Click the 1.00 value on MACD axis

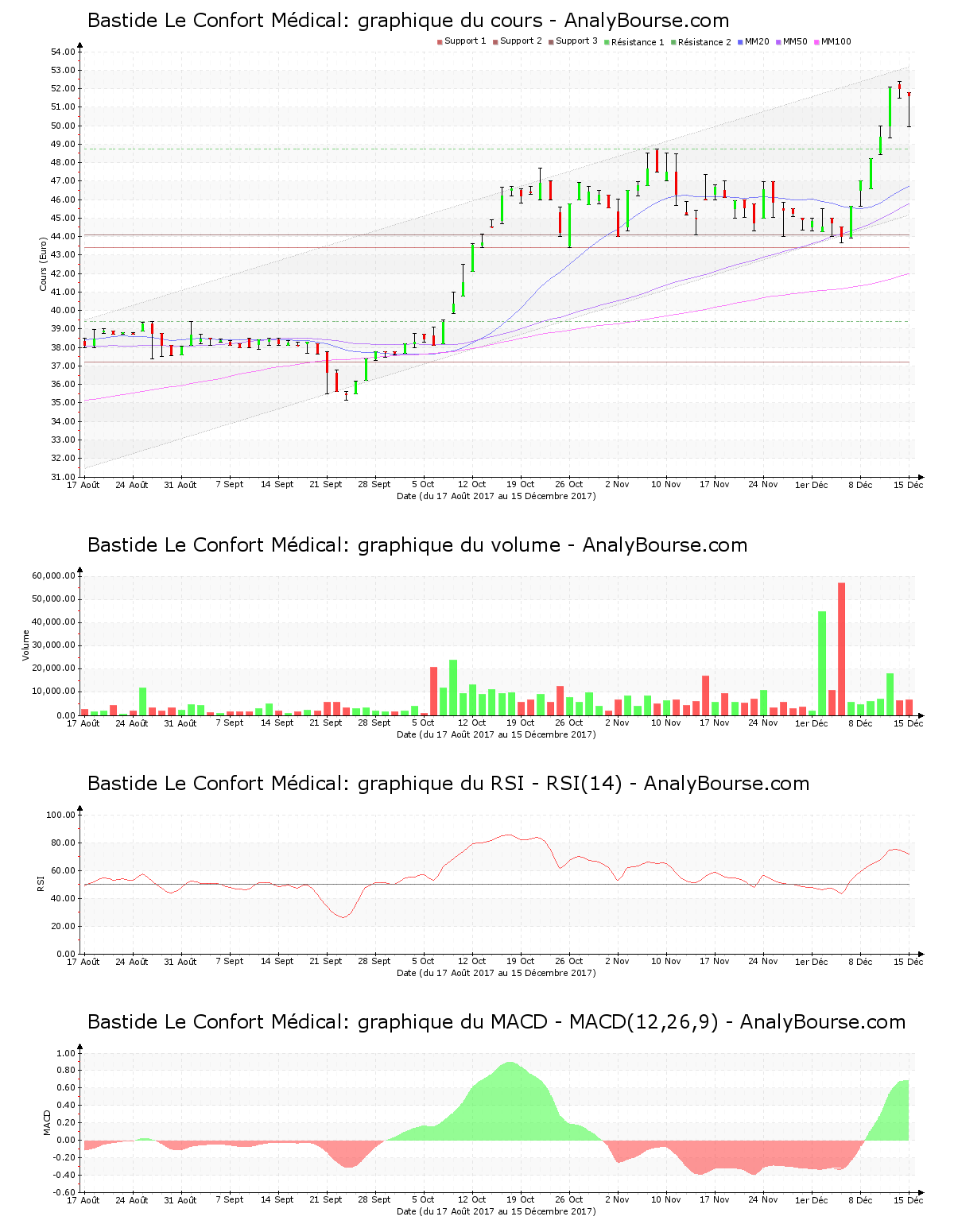click(x=66, y=1053)
